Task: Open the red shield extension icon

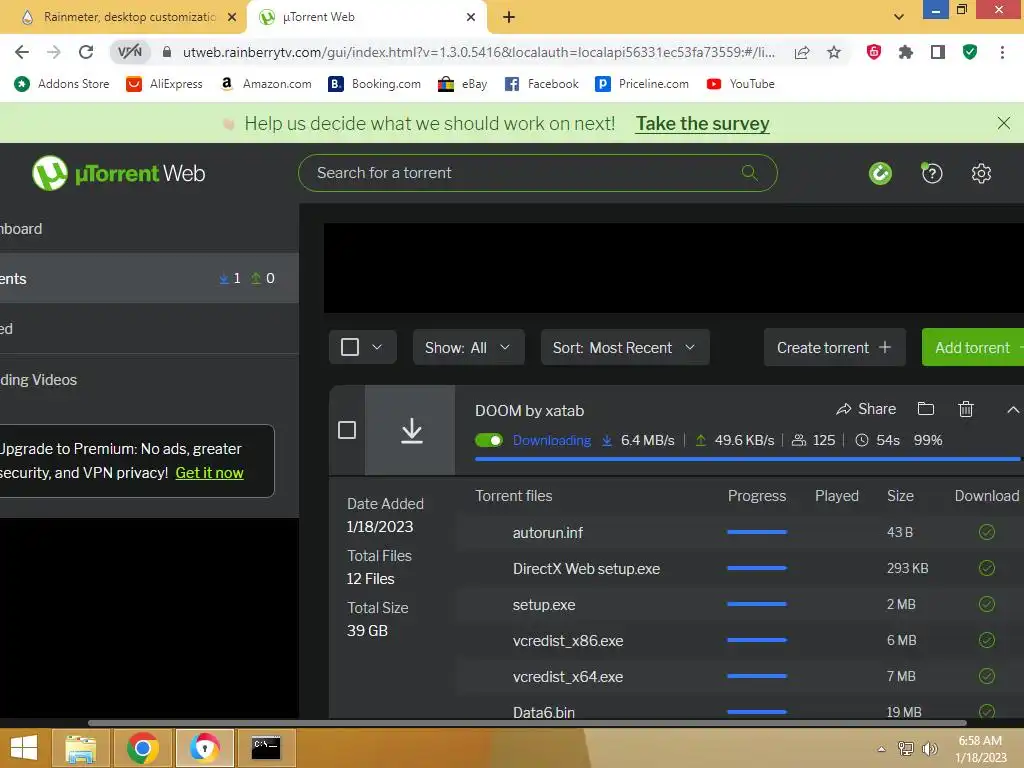Action: coord(874,52)
